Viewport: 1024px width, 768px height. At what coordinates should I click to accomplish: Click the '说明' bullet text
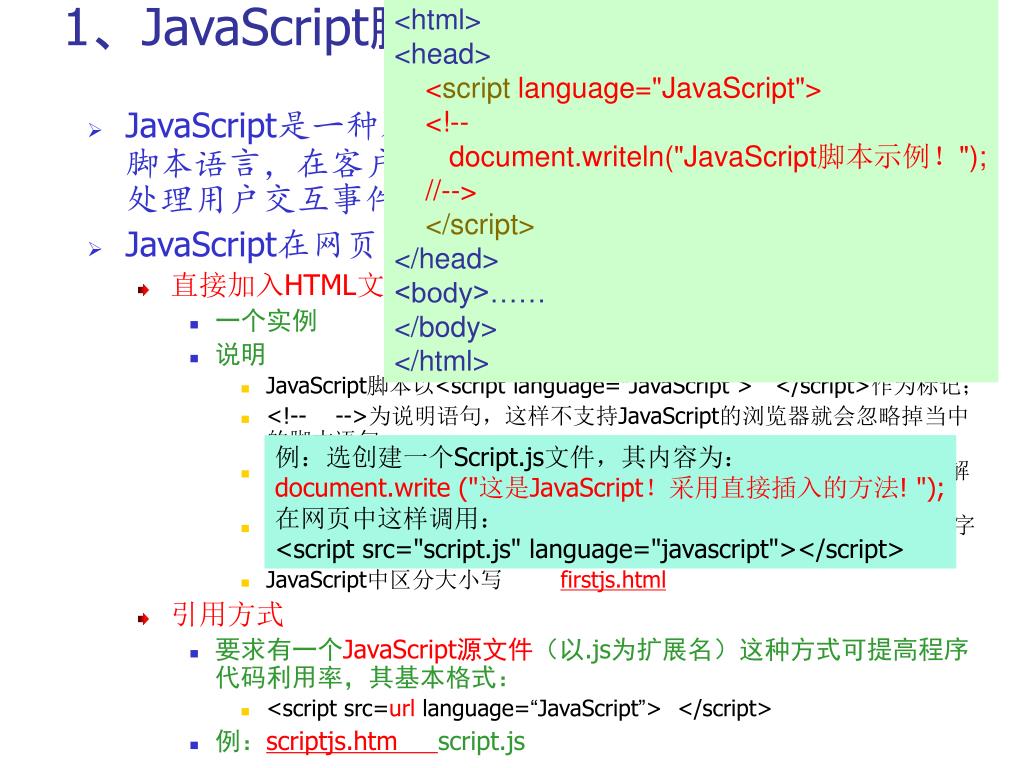coord(240,355)
